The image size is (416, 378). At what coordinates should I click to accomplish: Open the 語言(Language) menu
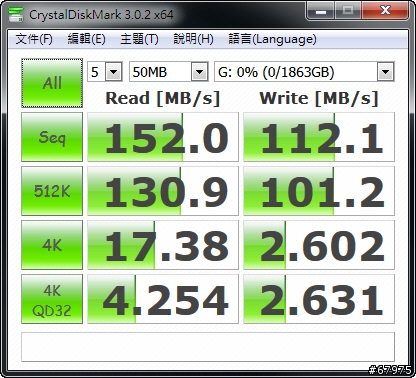[x=272, y=39]
